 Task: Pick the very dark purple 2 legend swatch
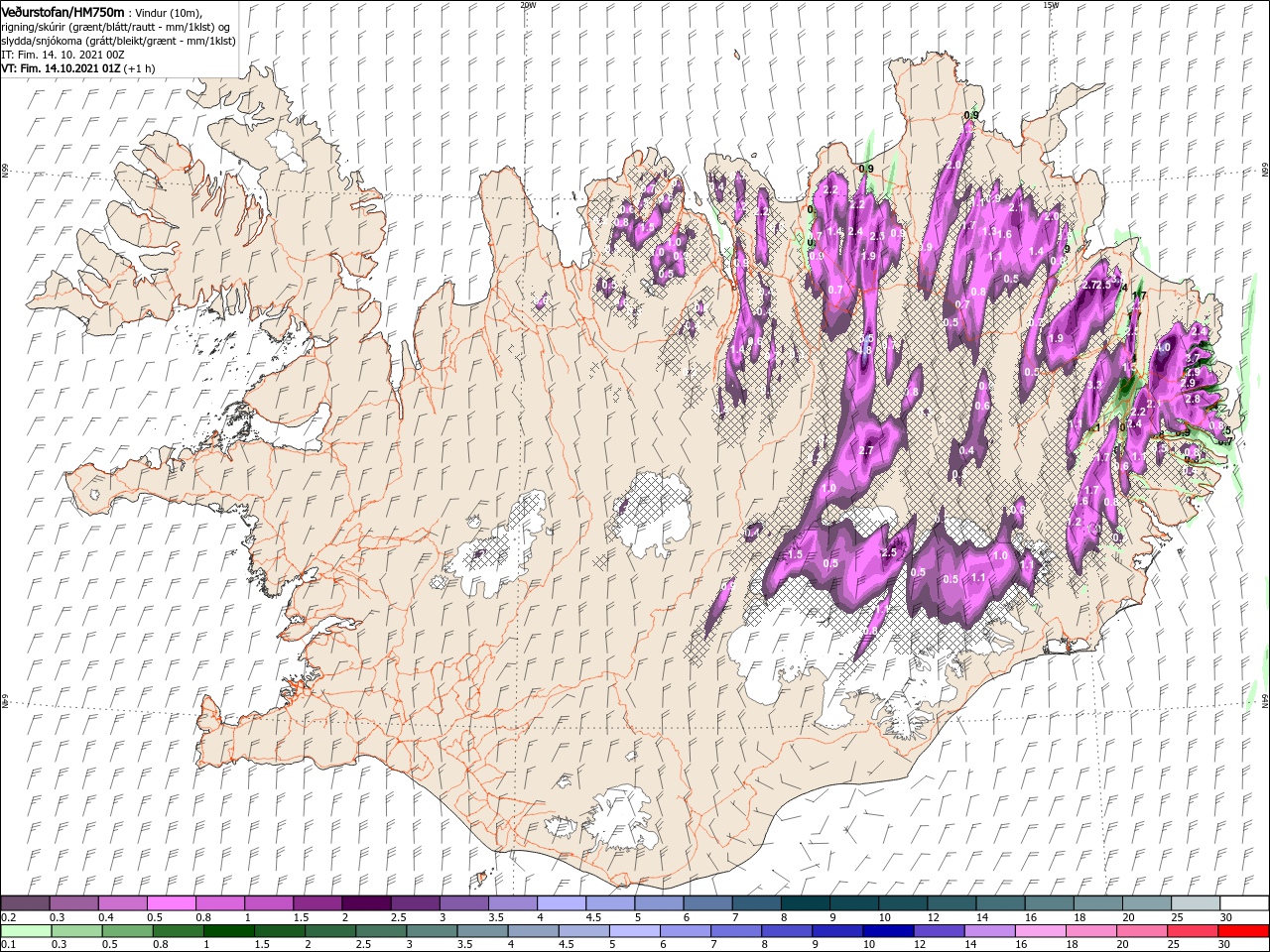click(366, 903)
